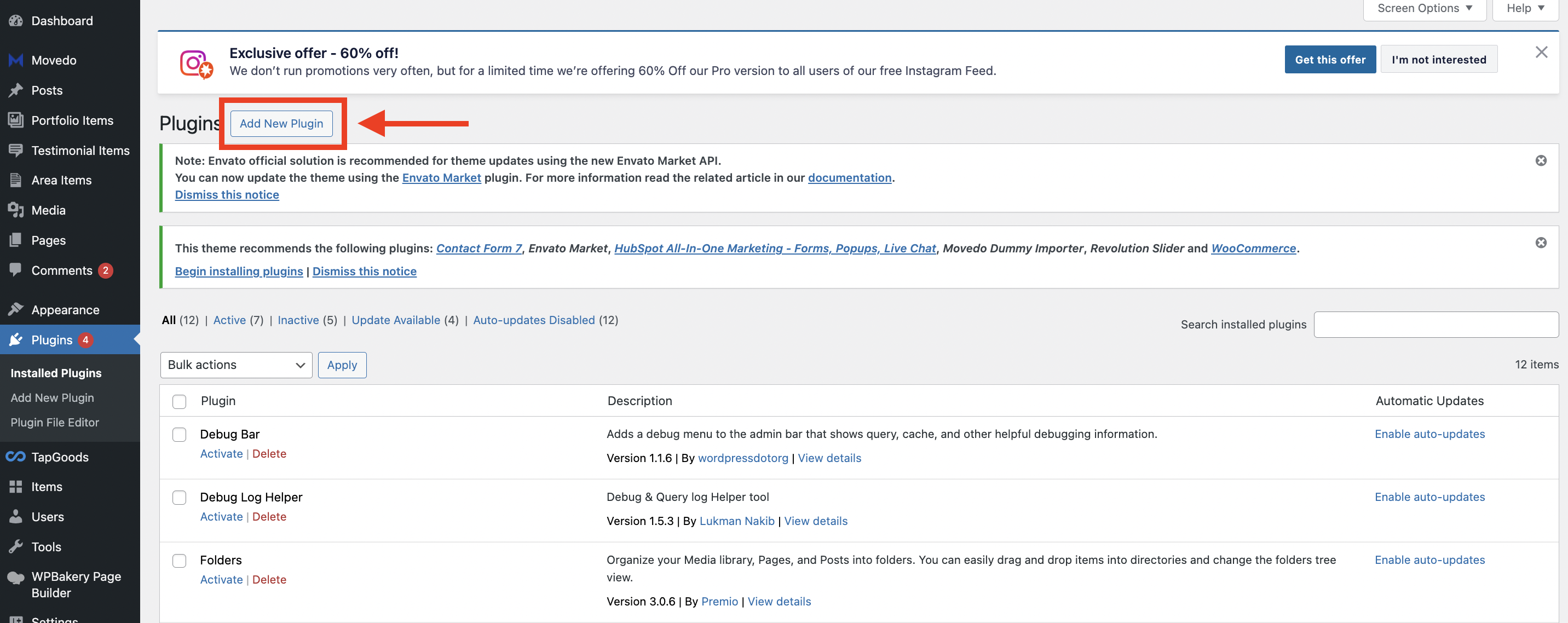Click the Items grid icon
Viewport: 1568px width, 623px height.
[x=16, y=487]
